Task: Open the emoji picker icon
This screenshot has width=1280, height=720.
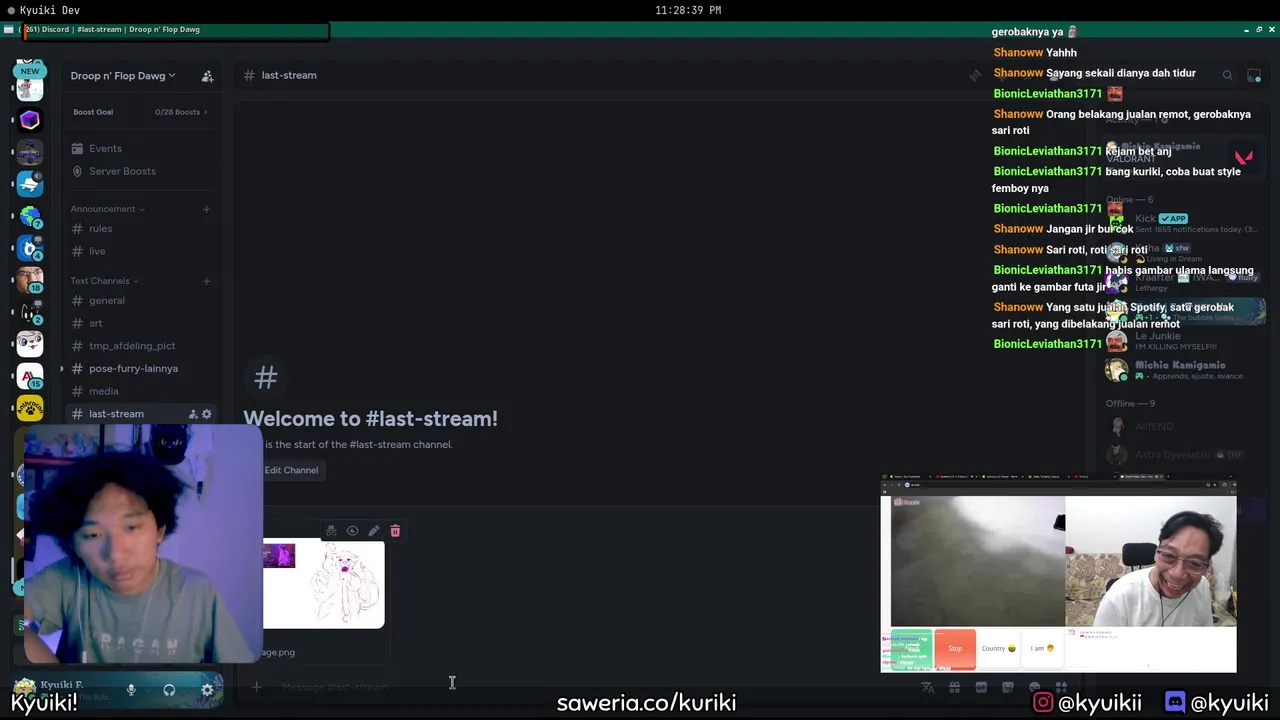Action: 1035,687
